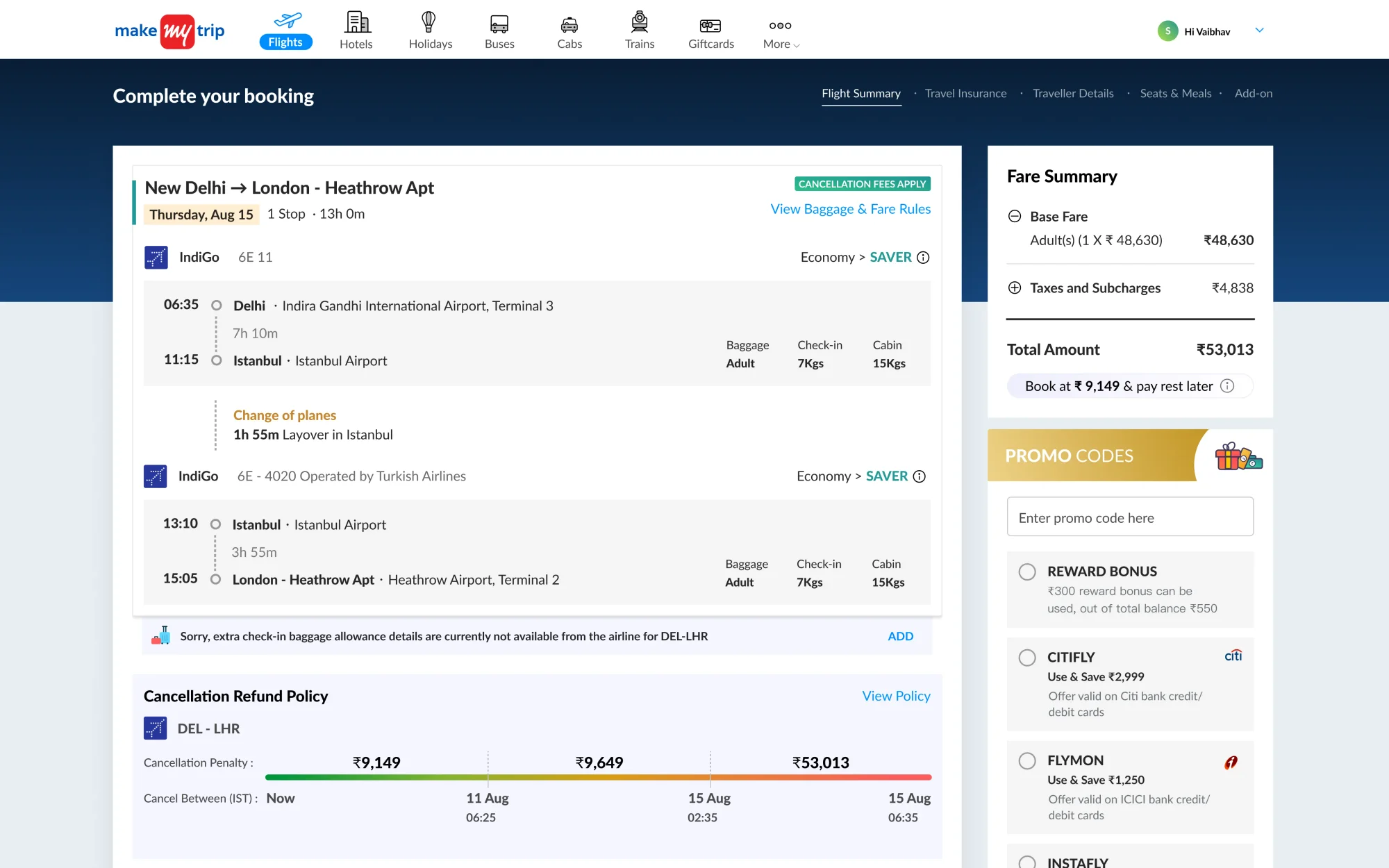Viewport: 1389px width, 868px height.
Task: Click the promo codes gift box icon
Action: point(1238,457)
